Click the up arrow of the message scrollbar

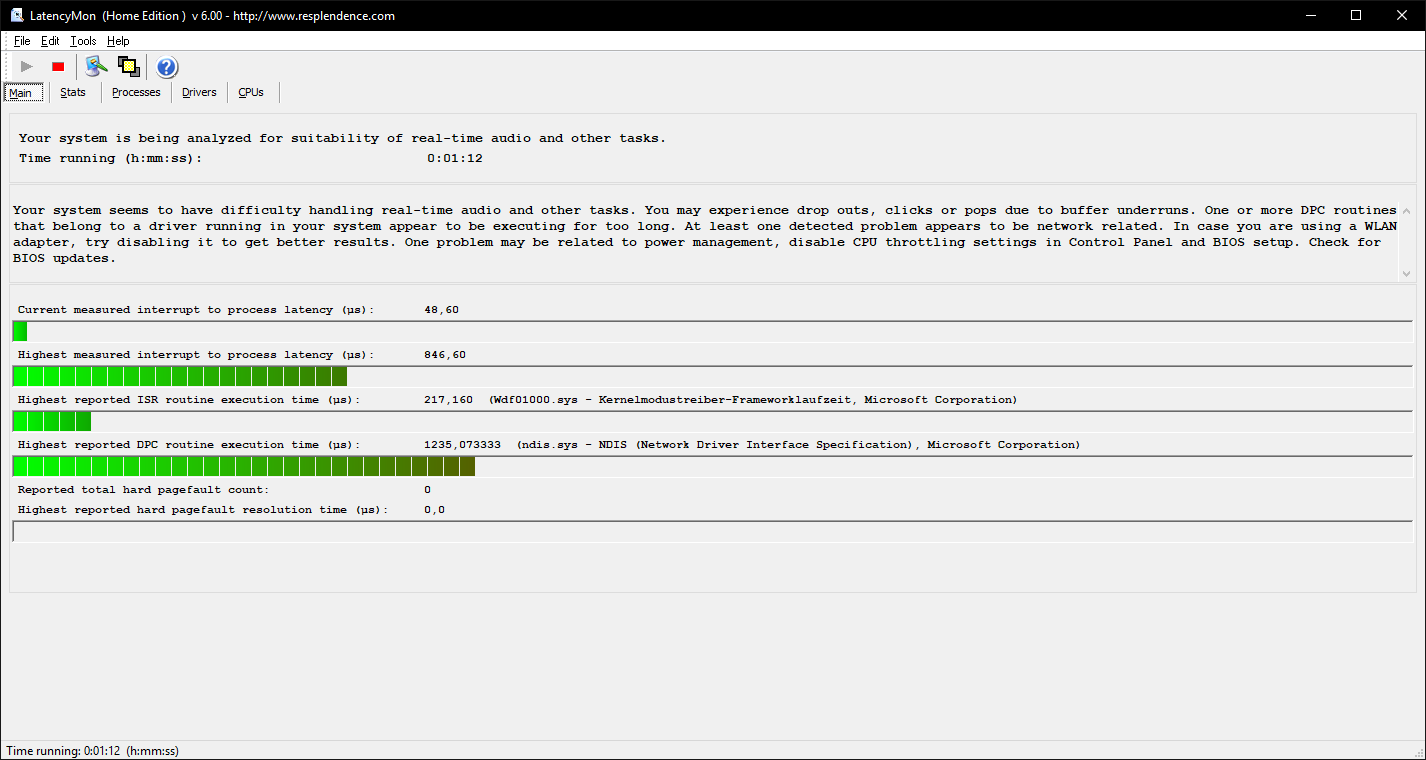(1407, 211)
